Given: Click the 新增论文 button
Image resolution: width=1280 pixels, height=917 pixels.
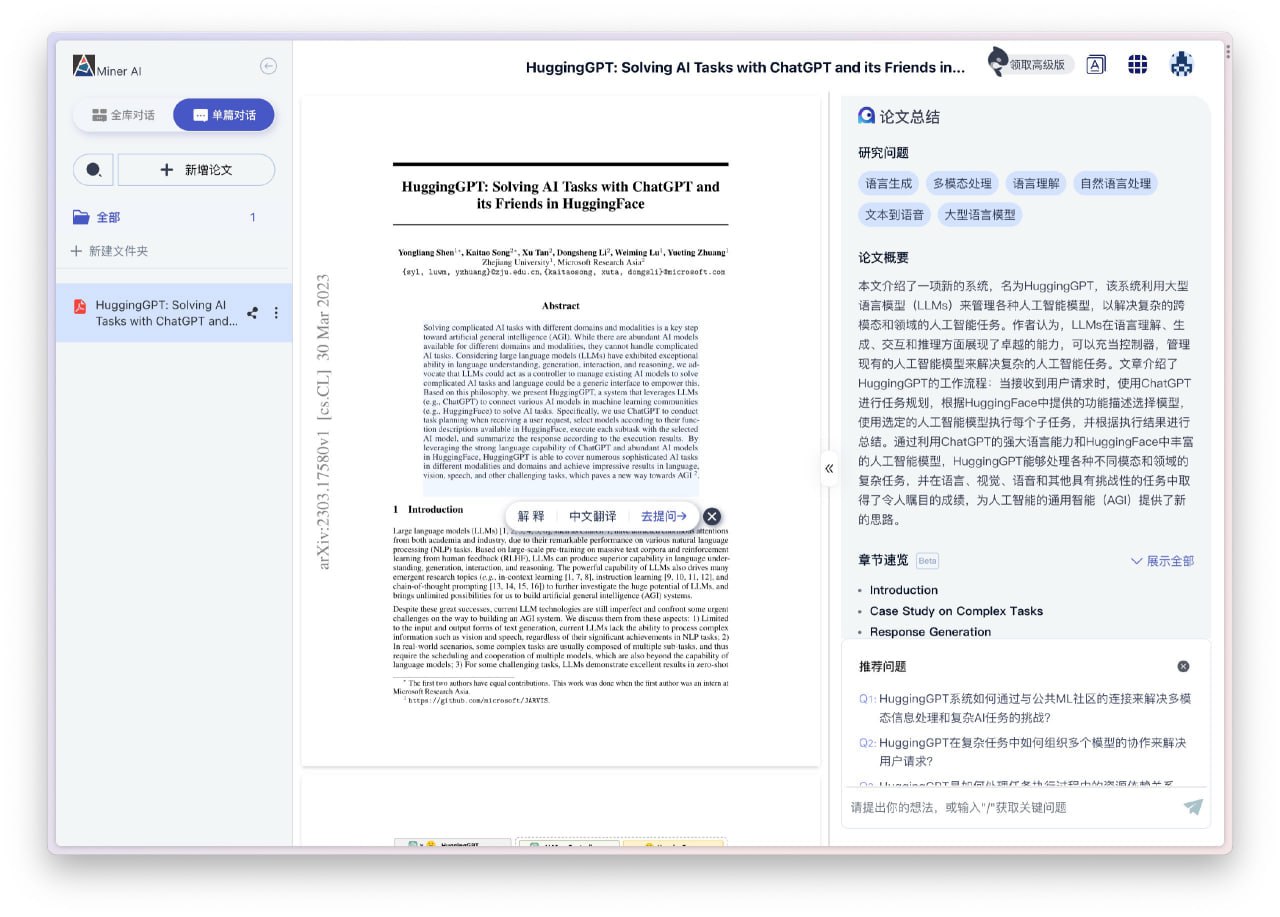Looking at the screenshot, I should click(x=196, y=170).
